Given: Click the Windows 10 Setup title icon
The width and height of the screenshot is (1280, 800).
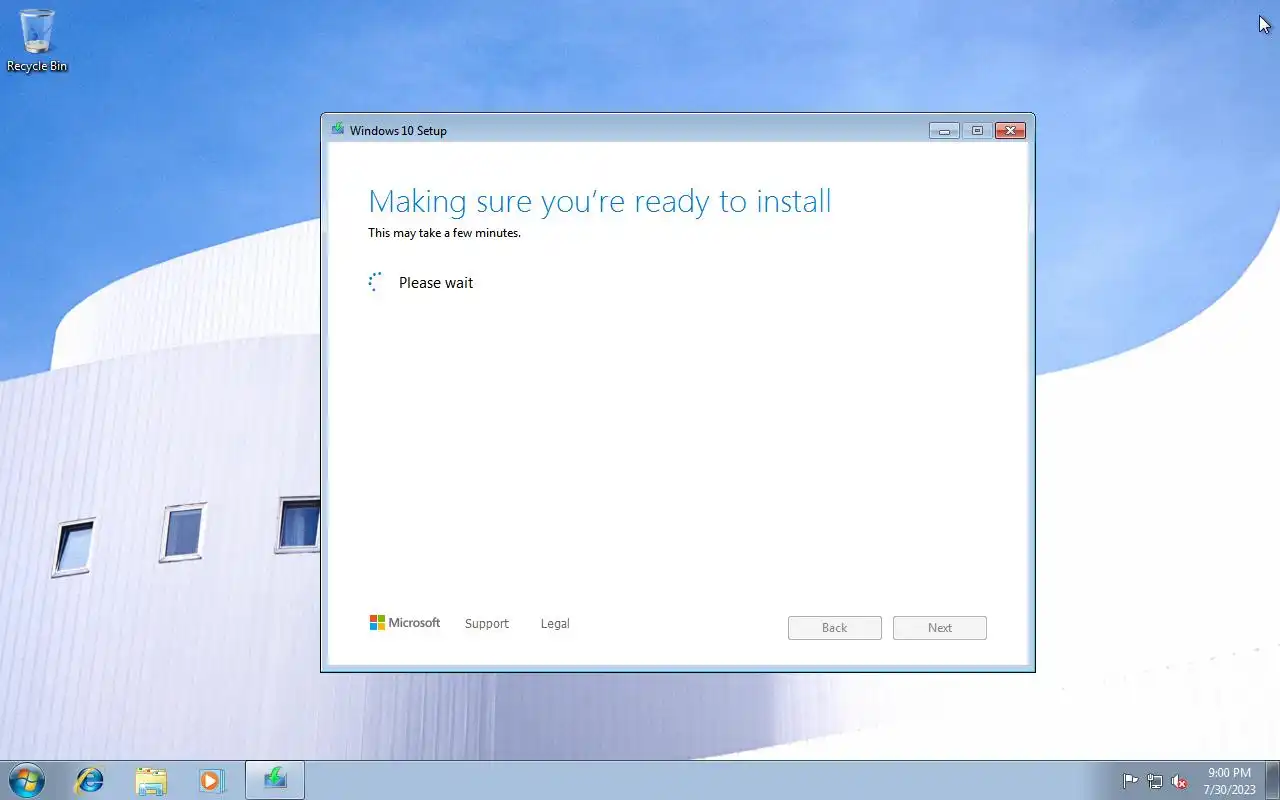Looking at the screenshot, I should [338, 130].
